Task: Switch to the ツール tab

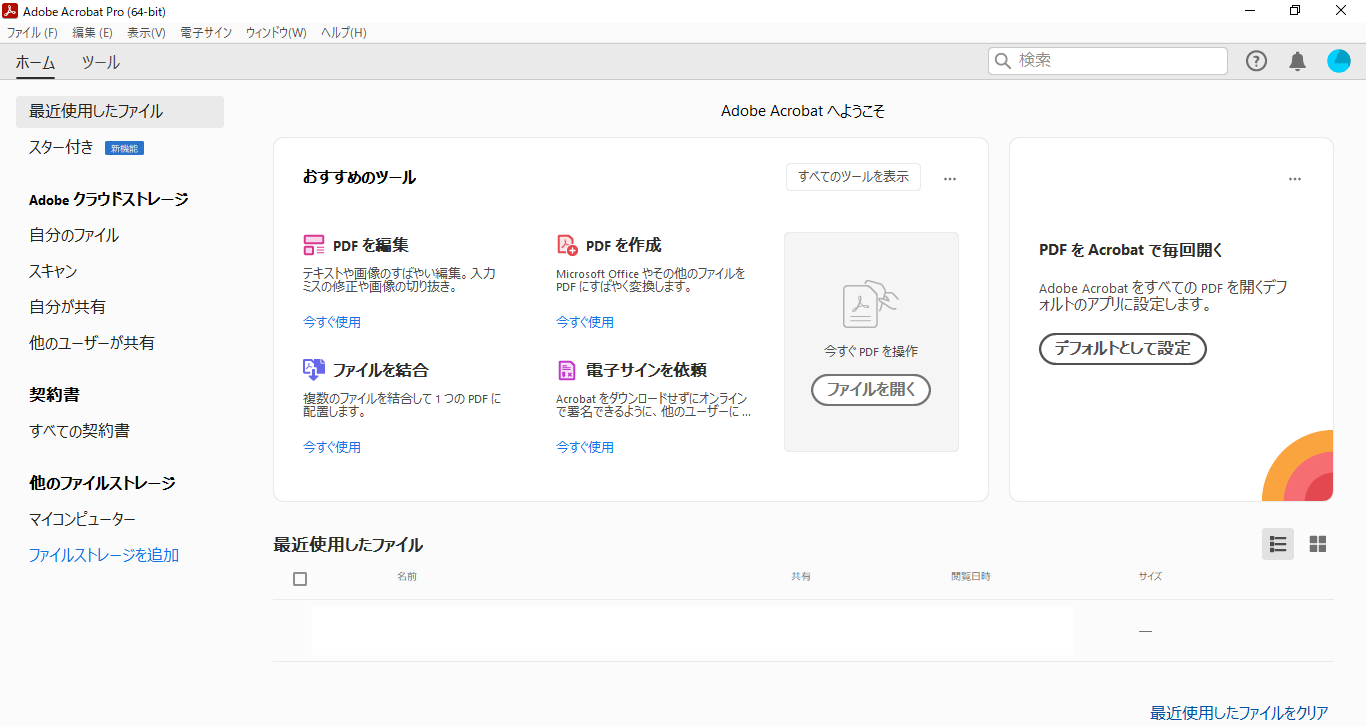Action: click(x=101, y=63)
